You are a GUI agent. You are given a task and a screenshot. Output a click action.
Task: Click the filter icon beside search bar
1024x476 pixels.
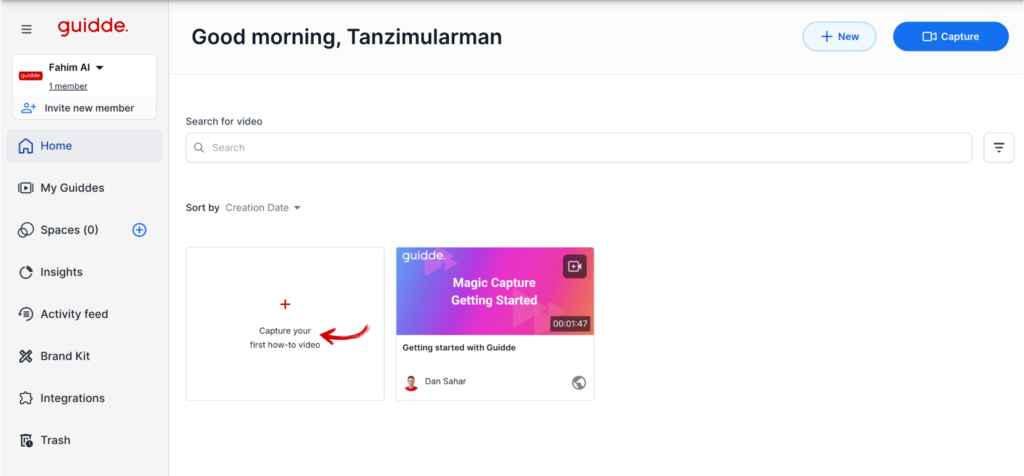pos(998,148)
